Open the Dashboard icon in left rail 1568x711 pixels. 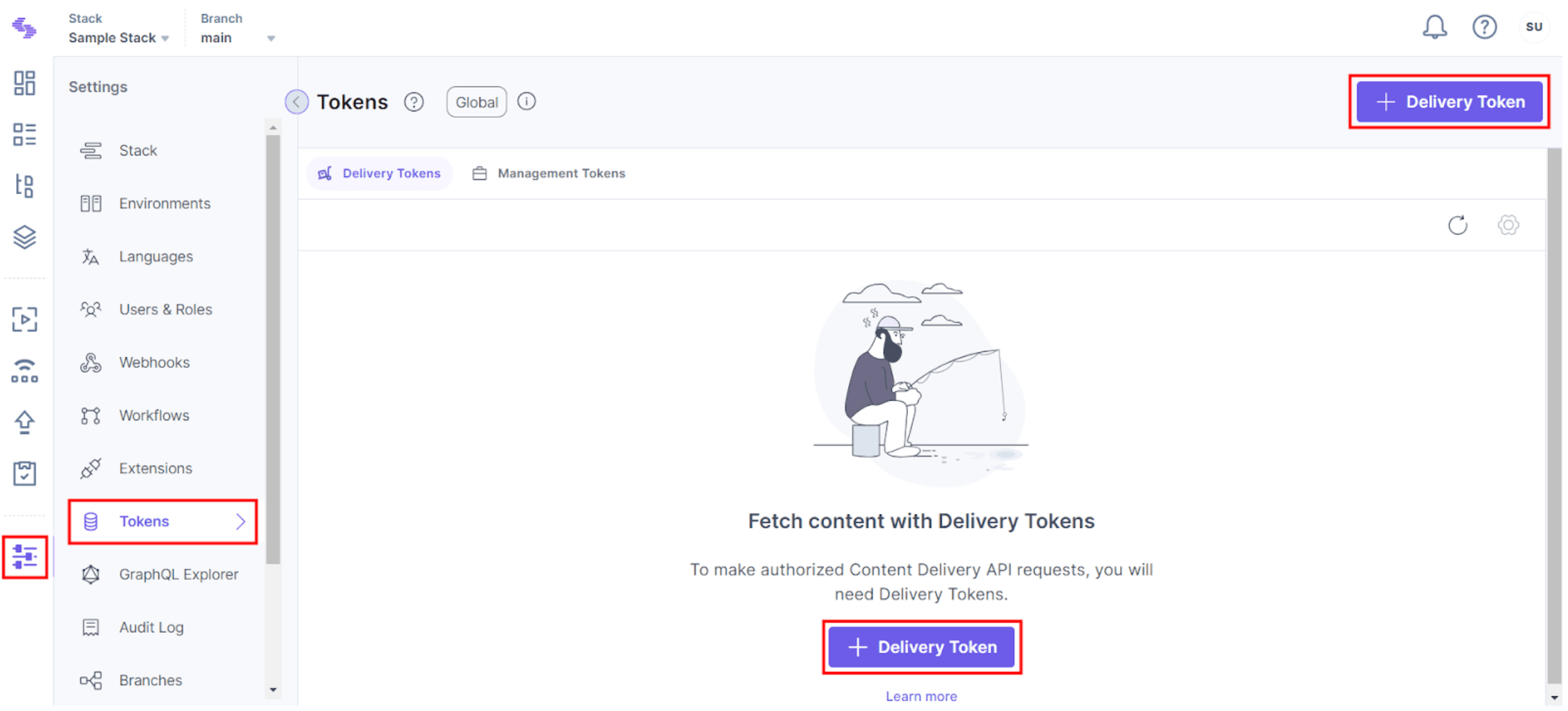(24, 83)
